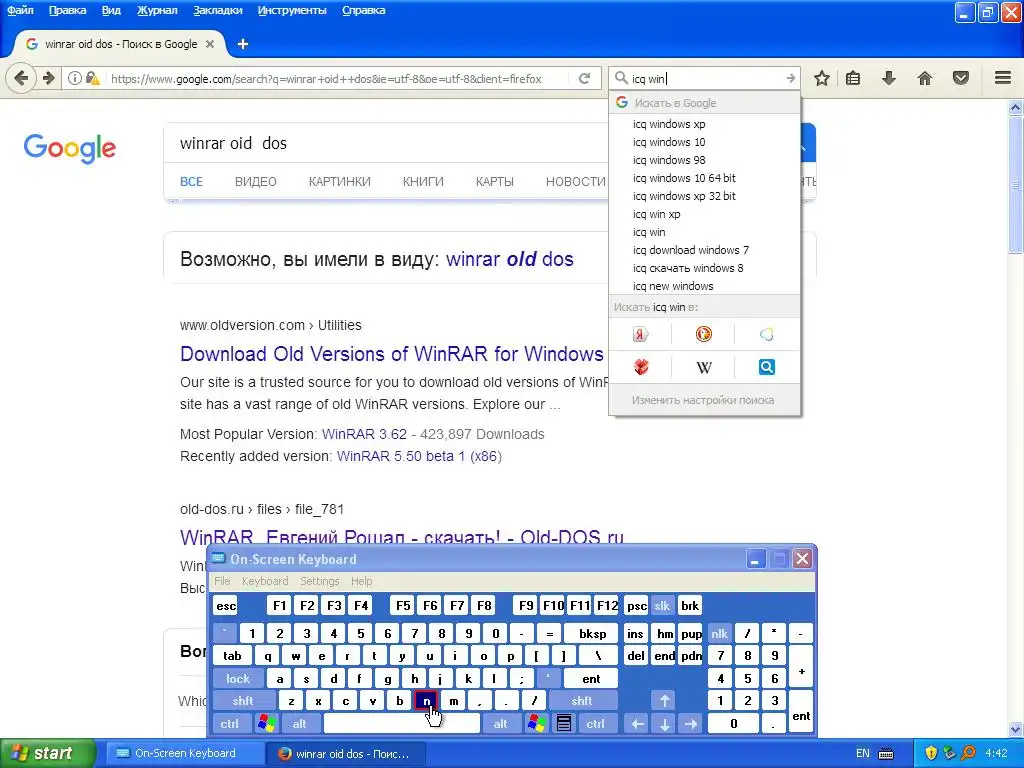Search icq win with DuckDuckGo icon
Viewport: 1024px width, 768px height.
click(703, 334)
